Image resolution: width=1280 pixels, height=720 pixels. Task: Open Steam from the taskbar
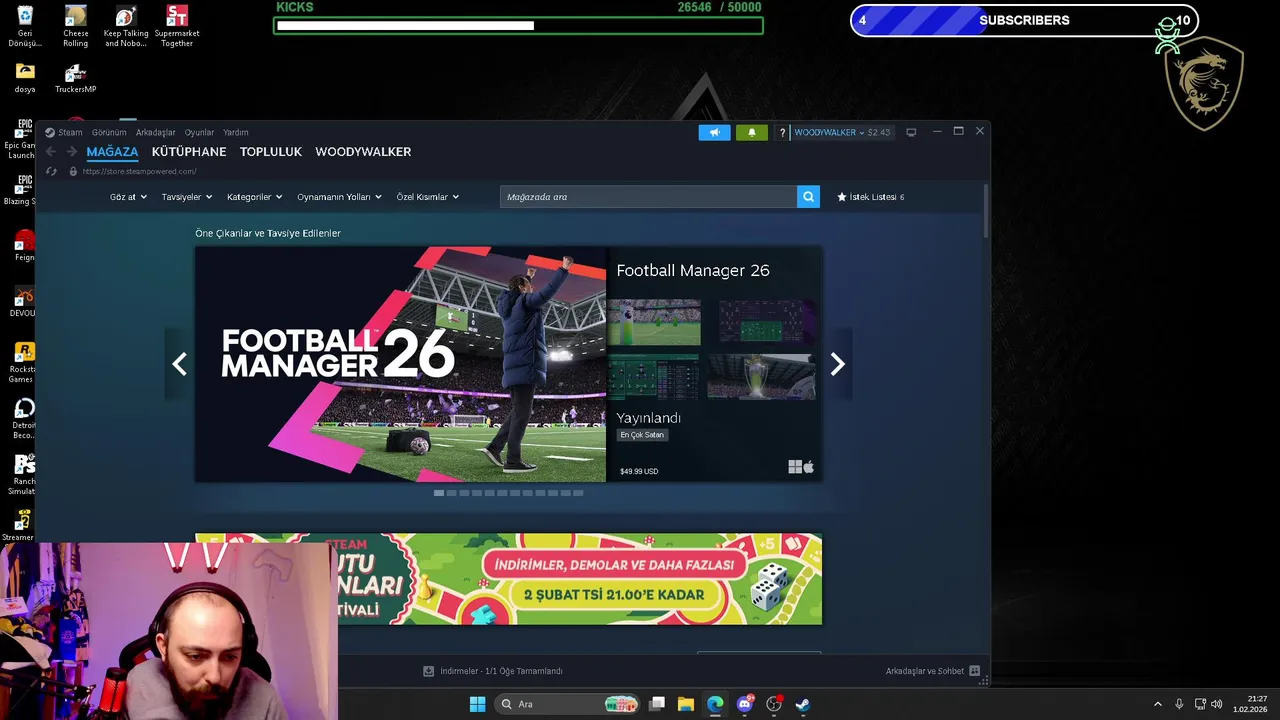(x=802, y=704)
